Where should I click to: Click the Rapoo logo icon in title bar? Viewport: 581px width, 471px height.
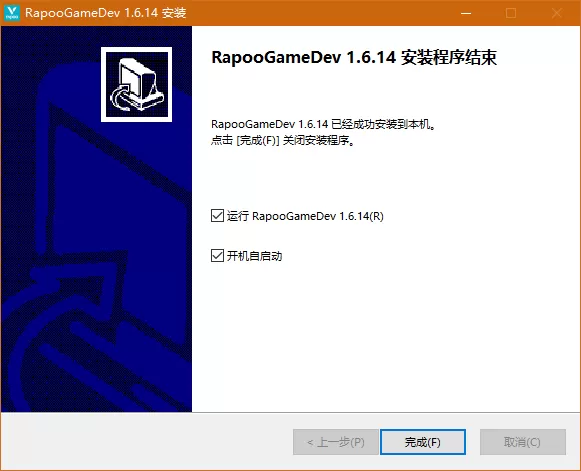click(12, 13)
